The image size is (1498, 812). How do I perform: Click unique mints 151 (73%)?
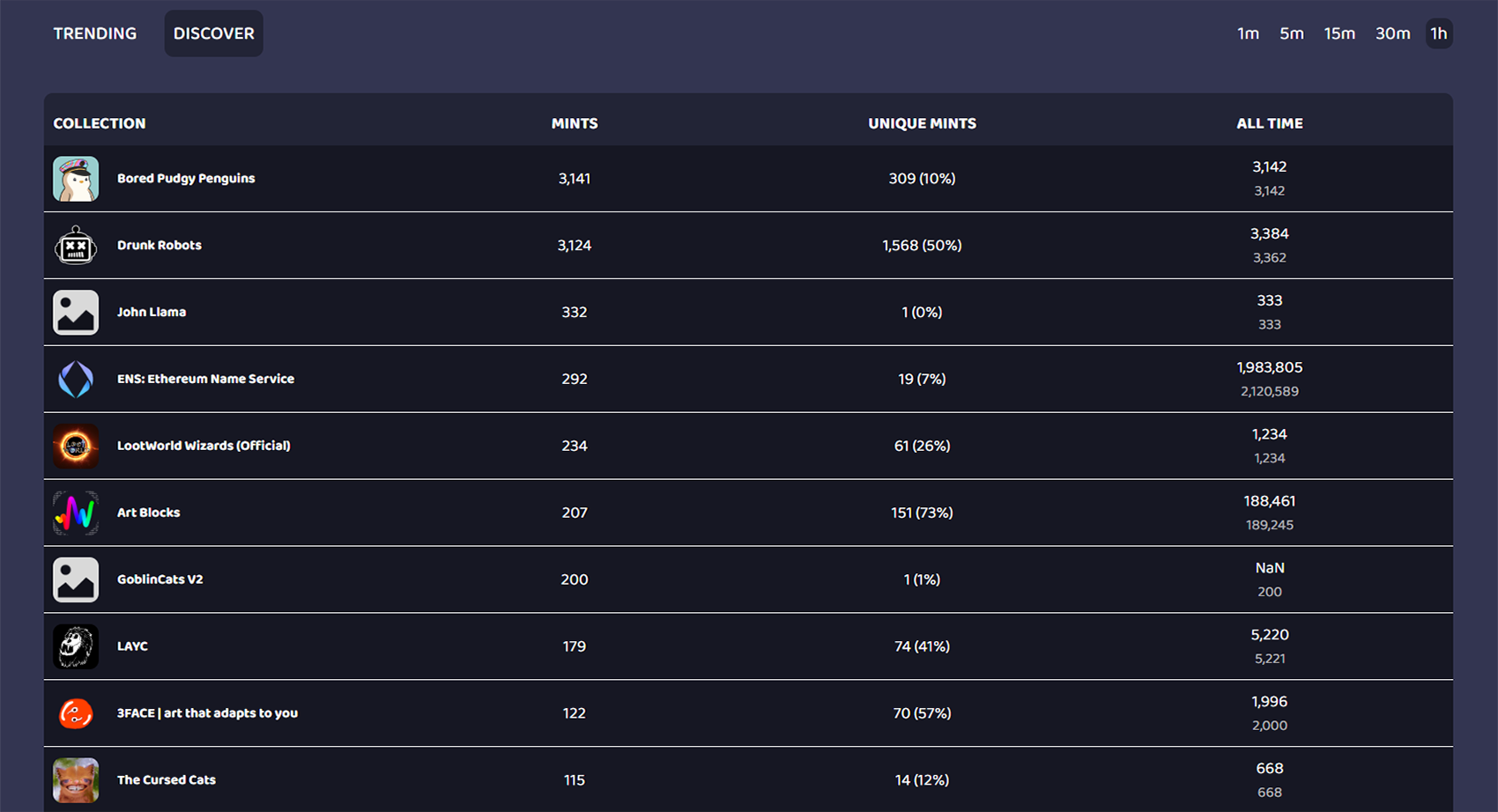click(x=923, y=513)
